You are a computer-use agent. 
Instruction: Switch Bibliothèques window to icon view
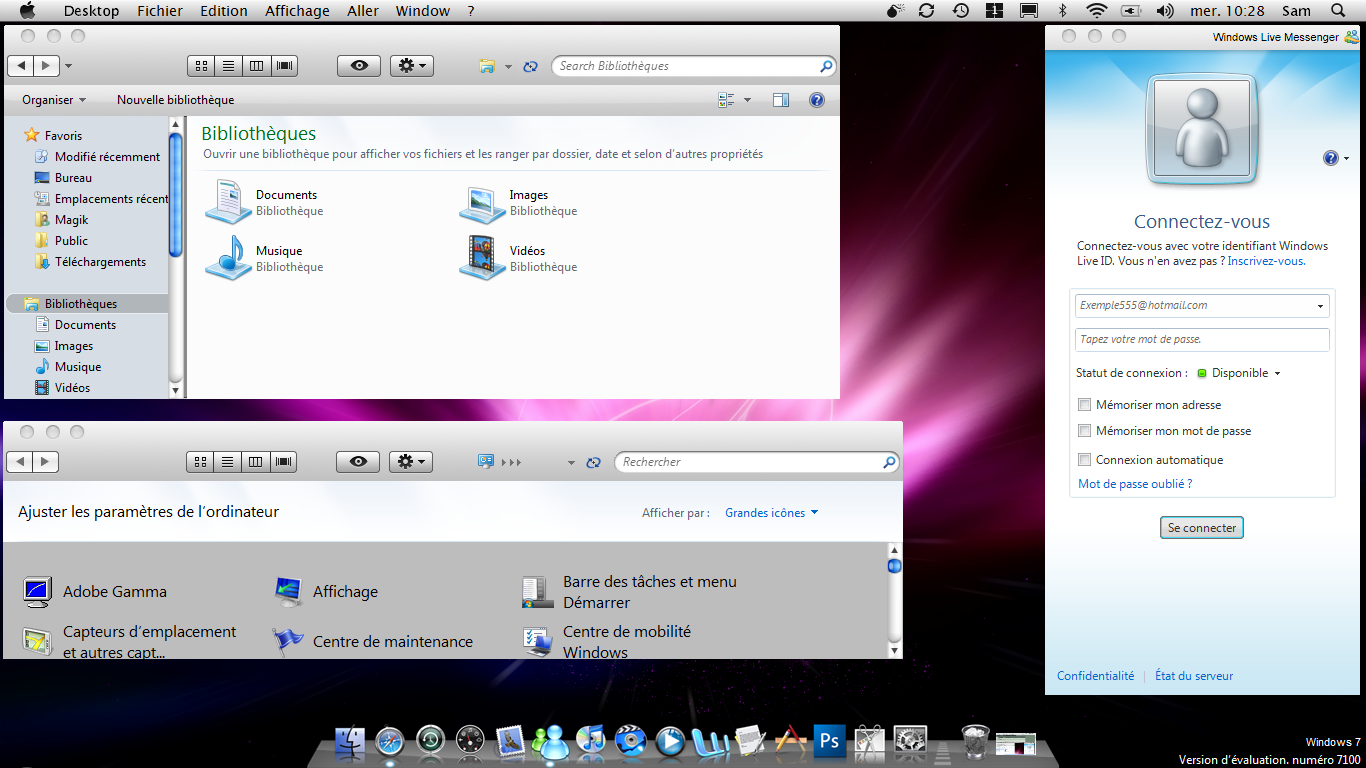tap(201, 66)
